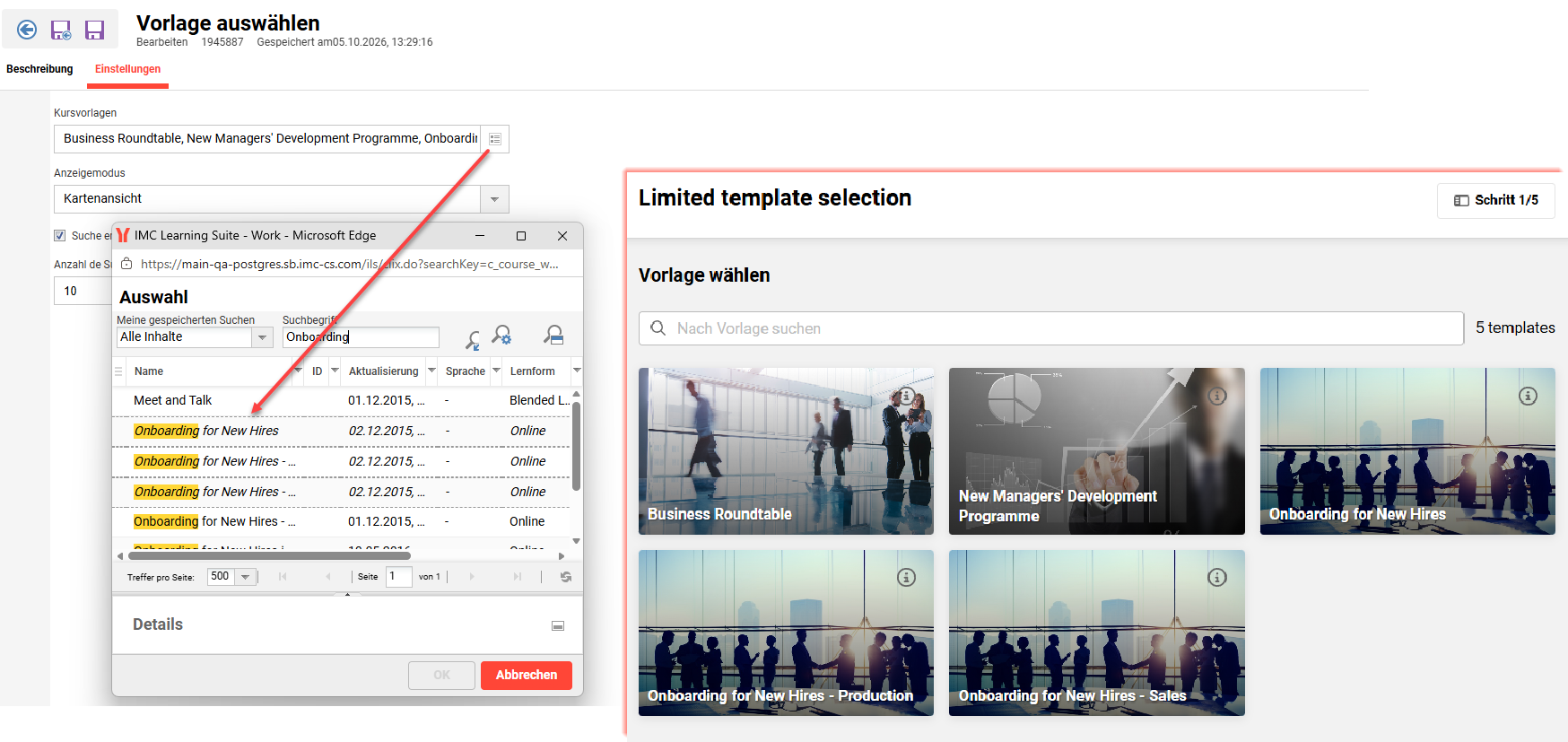
Task: Click the Schritt 1/5 button
Action: coord(1496,200)
